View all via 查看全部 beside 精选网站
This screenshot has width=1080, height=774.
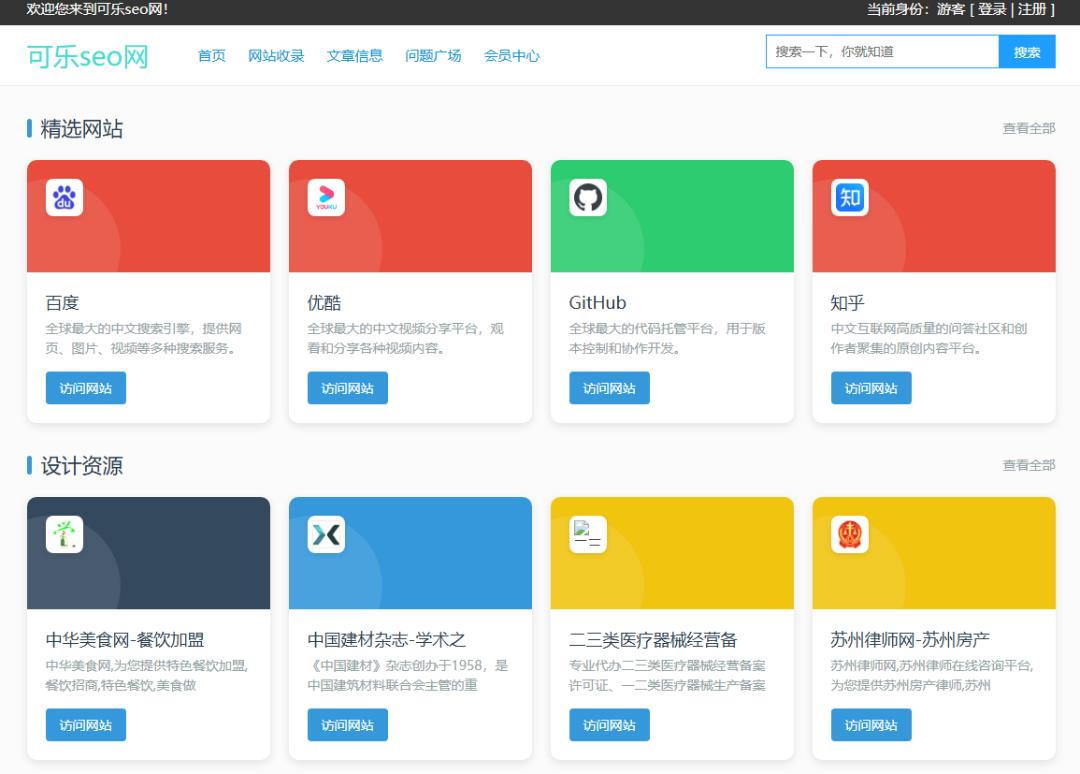[1028, 128]
